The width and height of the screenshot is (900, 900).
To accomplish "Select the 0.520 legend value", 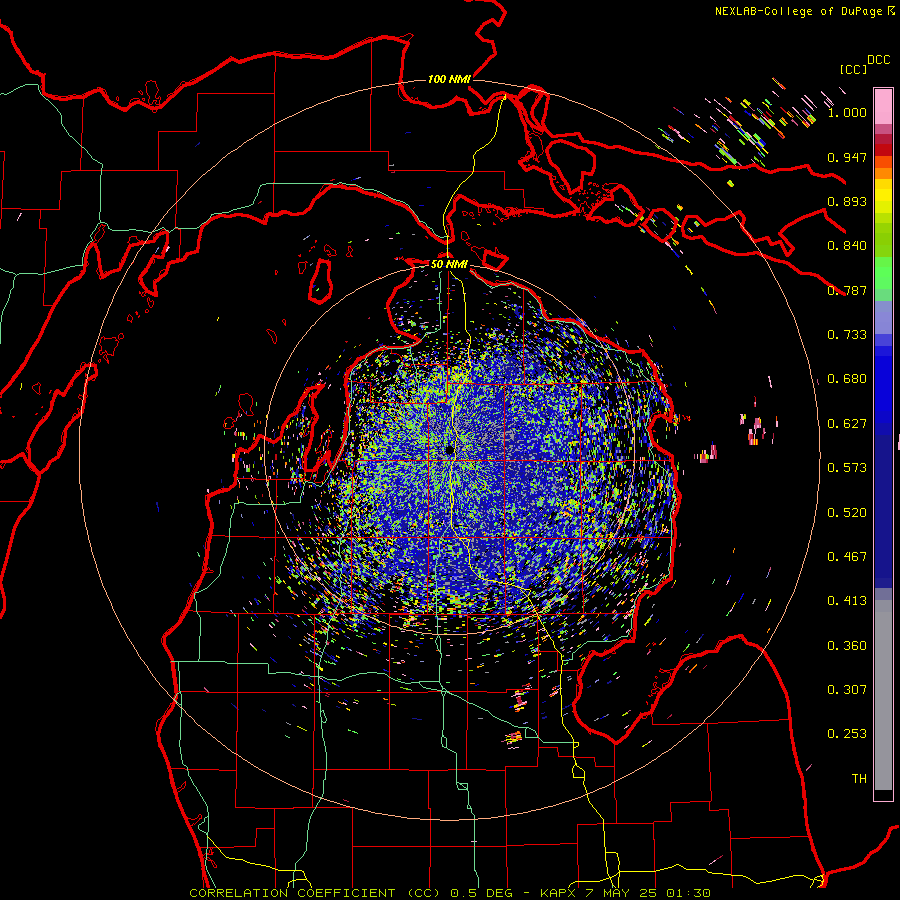I will coord(847,513).
